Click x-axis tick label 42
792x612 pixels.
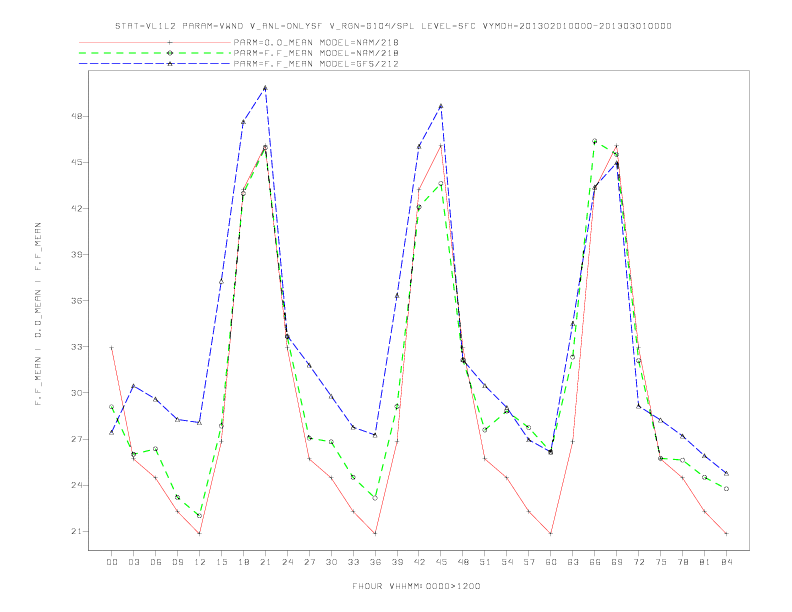[x=419, y=562]
